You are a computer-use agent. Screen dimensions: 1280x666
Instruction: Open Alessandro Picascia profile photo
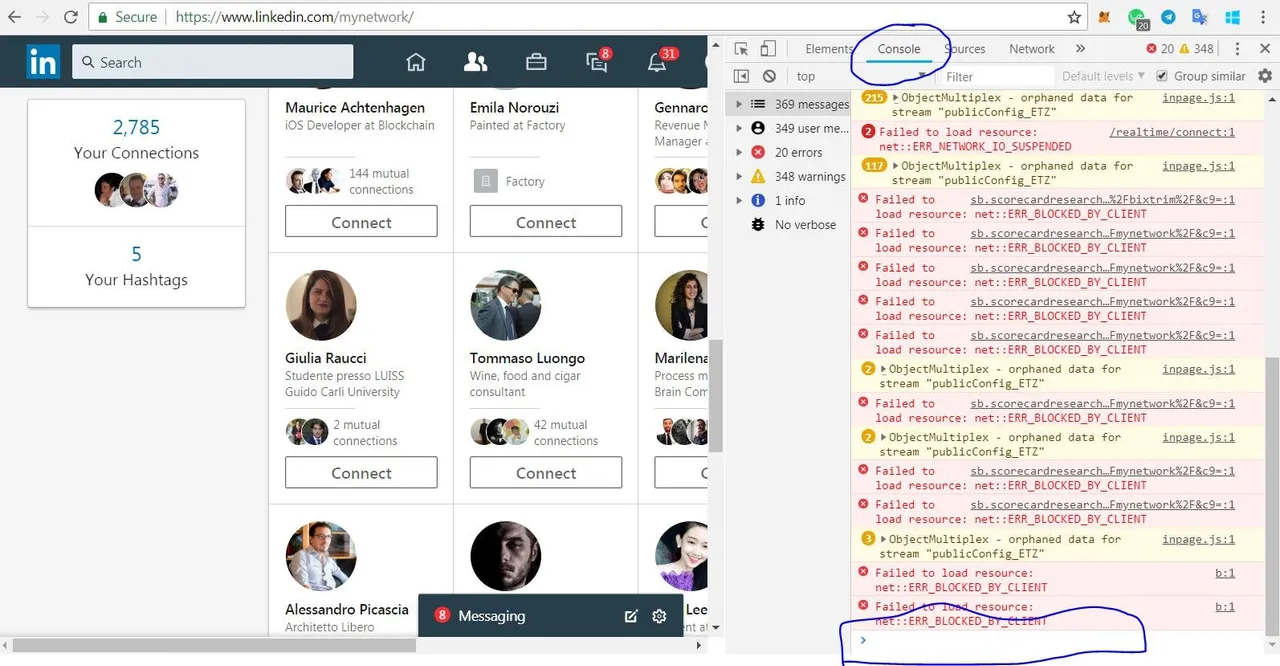point(321,556)
